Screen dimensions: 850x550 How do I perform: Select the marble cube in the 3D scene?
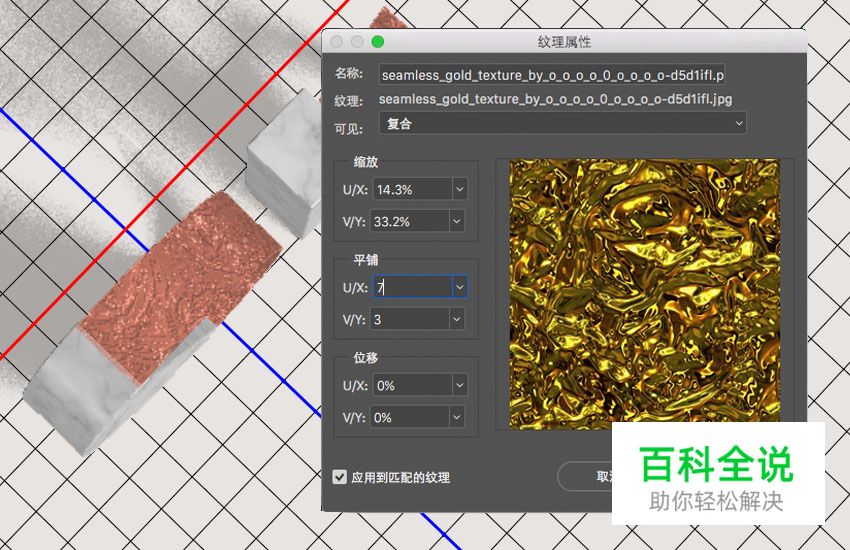[285, 163]
